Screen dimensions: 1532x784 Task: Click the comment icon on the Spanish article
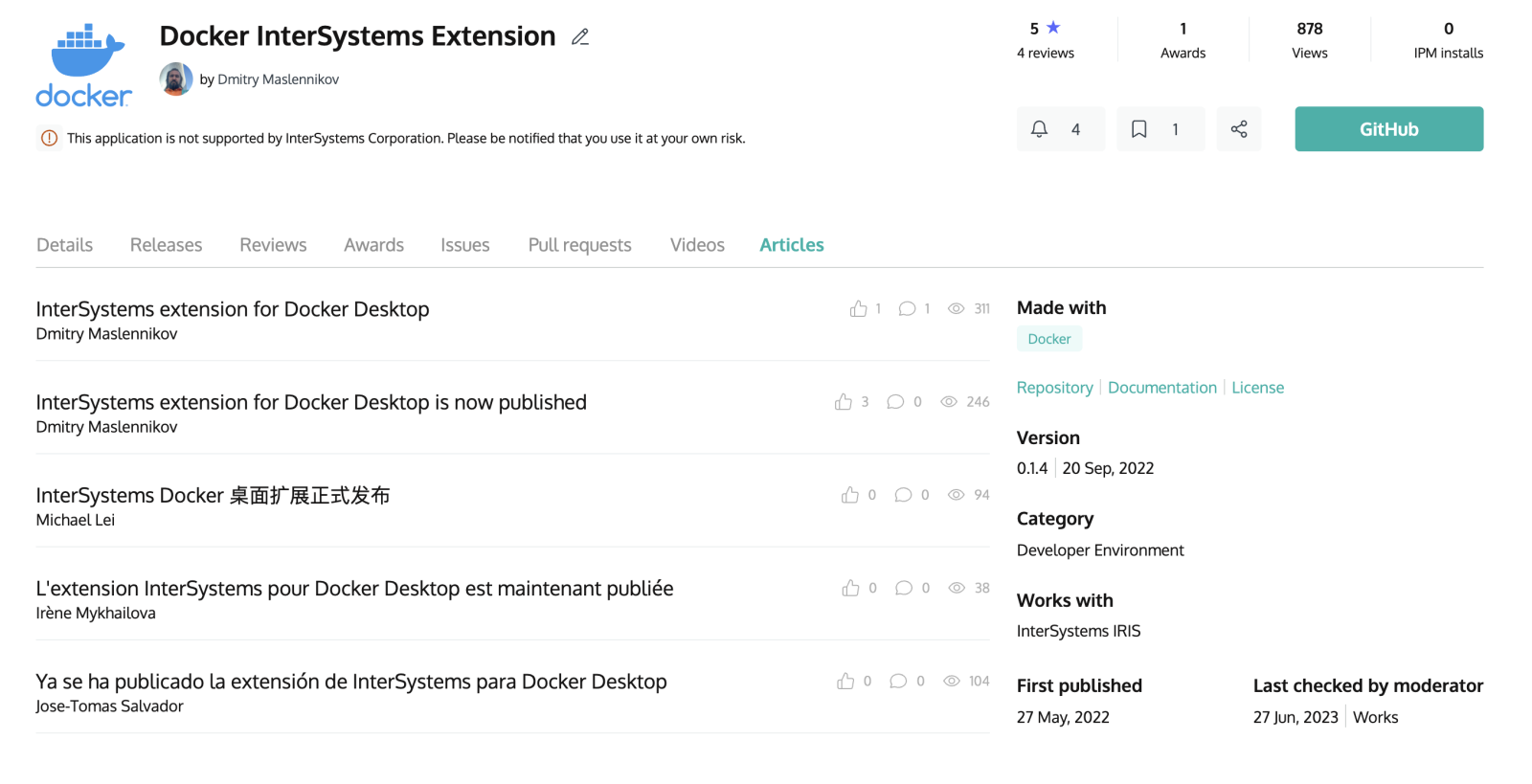point(898,681)
